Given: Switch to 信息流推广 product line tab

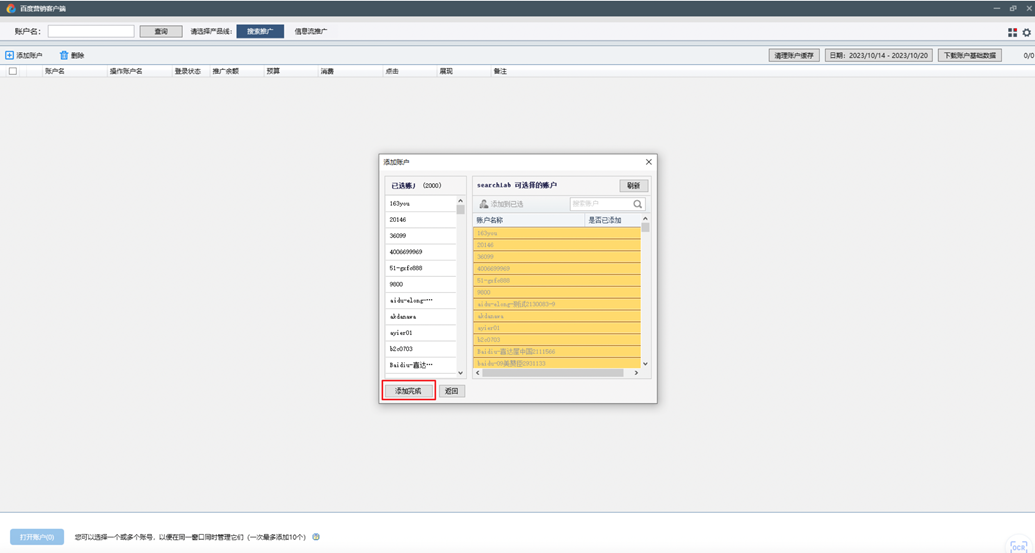Looking at the screenshot, I should click(x=311, y=32).
